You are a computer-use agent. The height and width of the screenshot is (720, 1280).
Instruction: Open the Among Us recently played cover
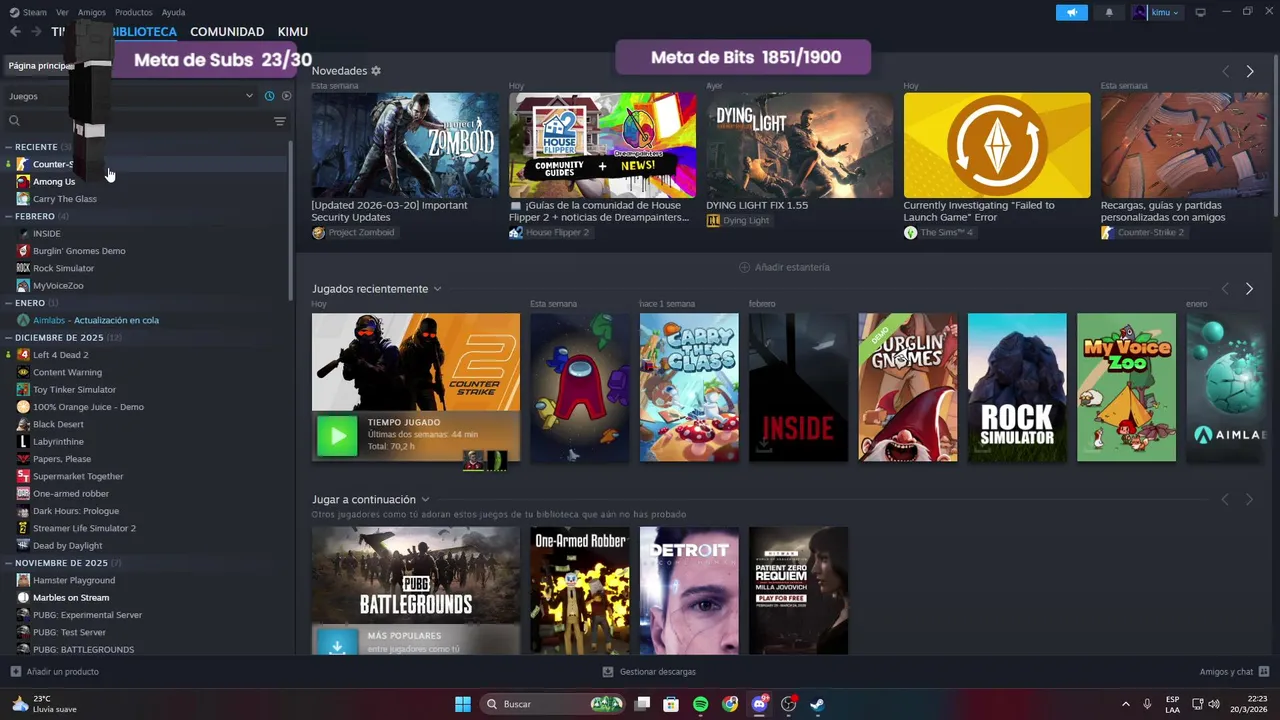pyautogui.click(x=580, y=388)
